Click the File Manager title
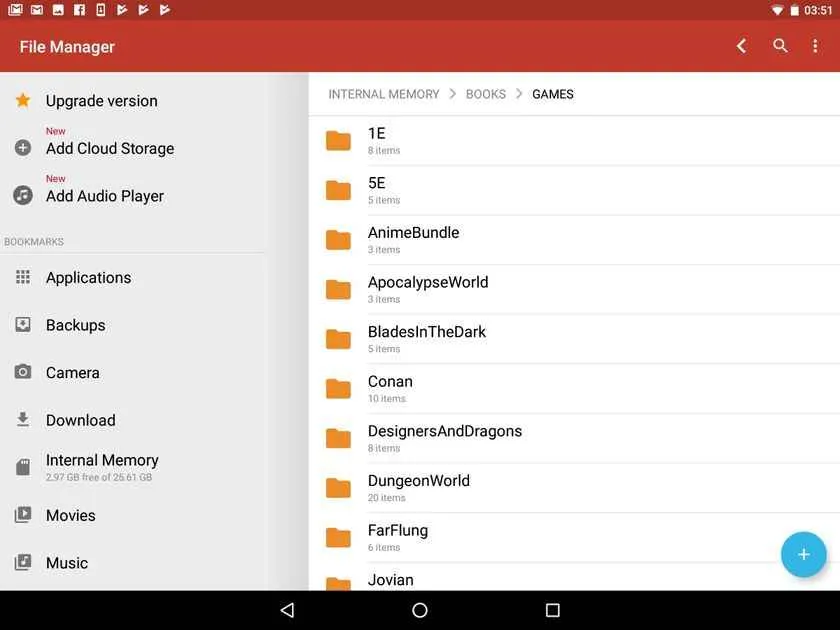 click(67, 47)
